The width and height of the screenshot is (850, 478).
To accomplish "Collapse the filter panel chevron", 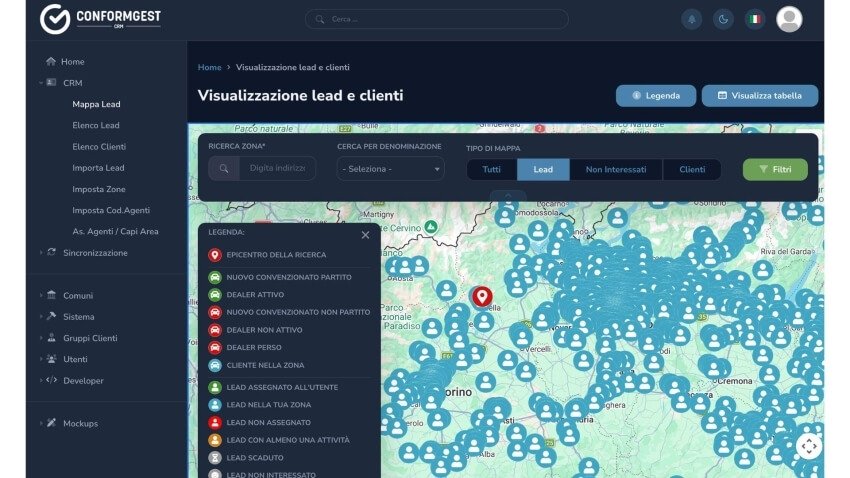I will click(x=508, y=196).
